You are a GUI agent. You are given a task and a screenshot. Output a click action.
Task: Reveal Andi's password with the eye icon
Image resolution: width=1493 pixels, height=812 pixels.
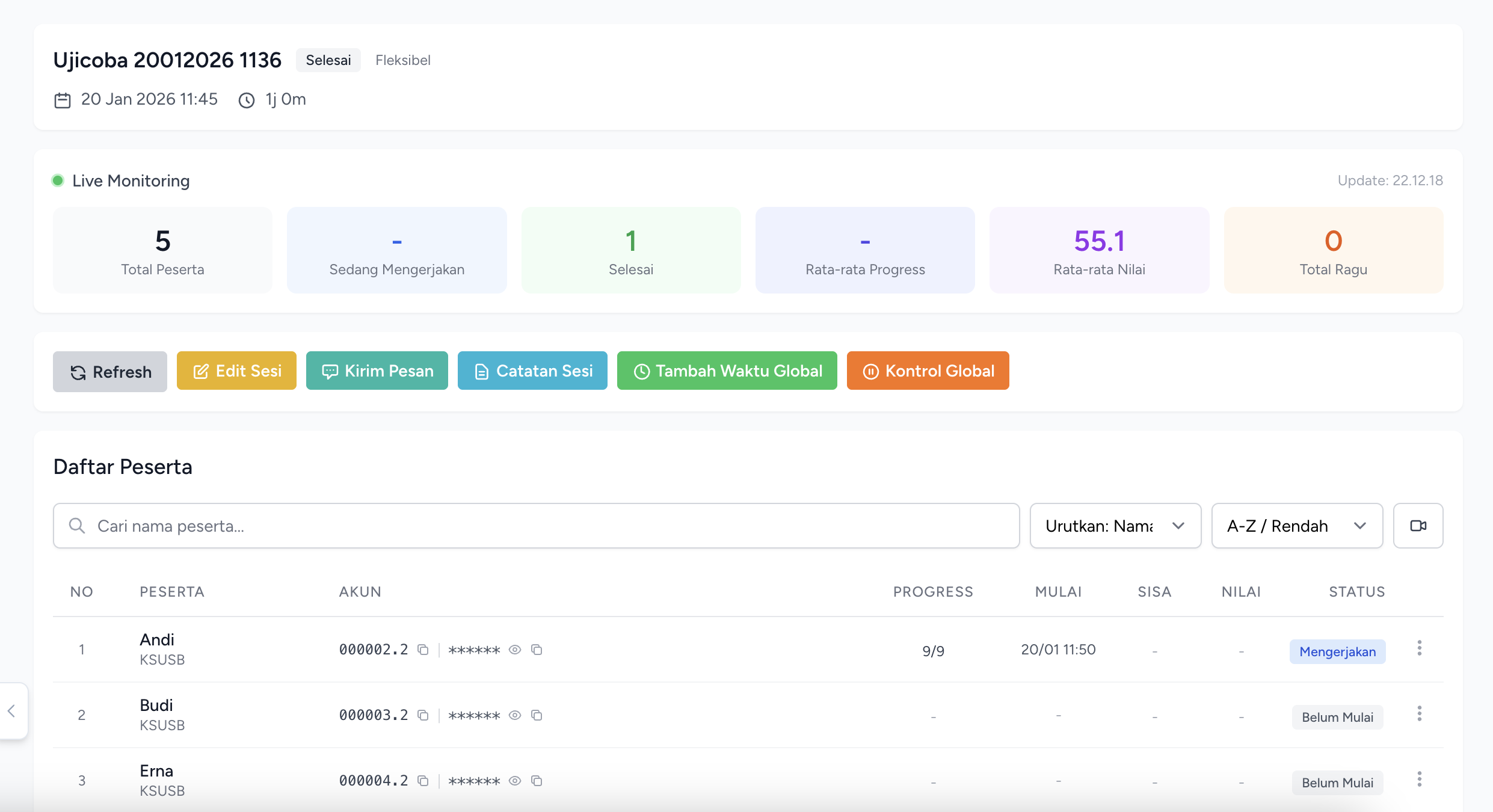pyautogui.click(x=515, y=650)
